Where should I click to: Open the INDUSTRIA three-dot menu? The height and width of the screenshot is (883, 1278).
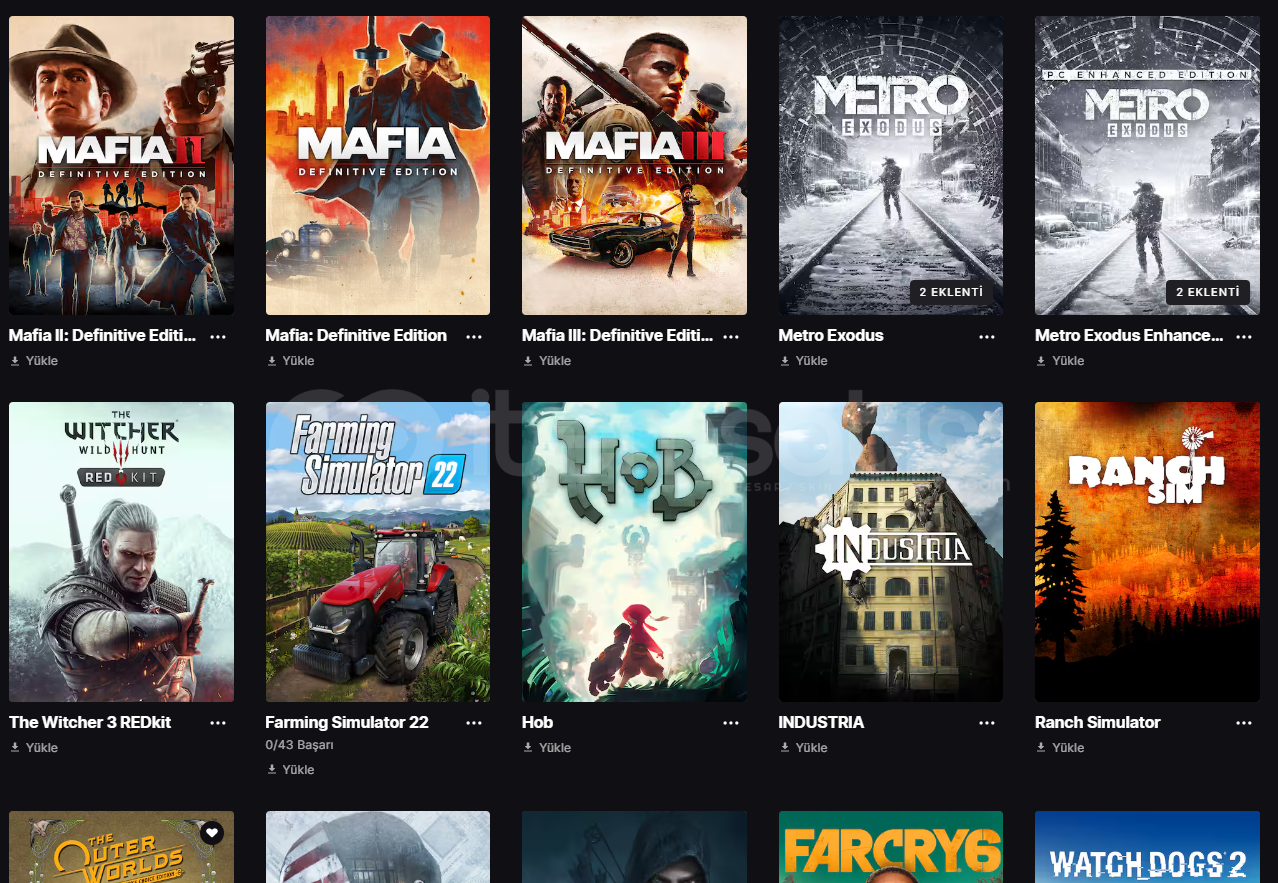tap(987, 723)
